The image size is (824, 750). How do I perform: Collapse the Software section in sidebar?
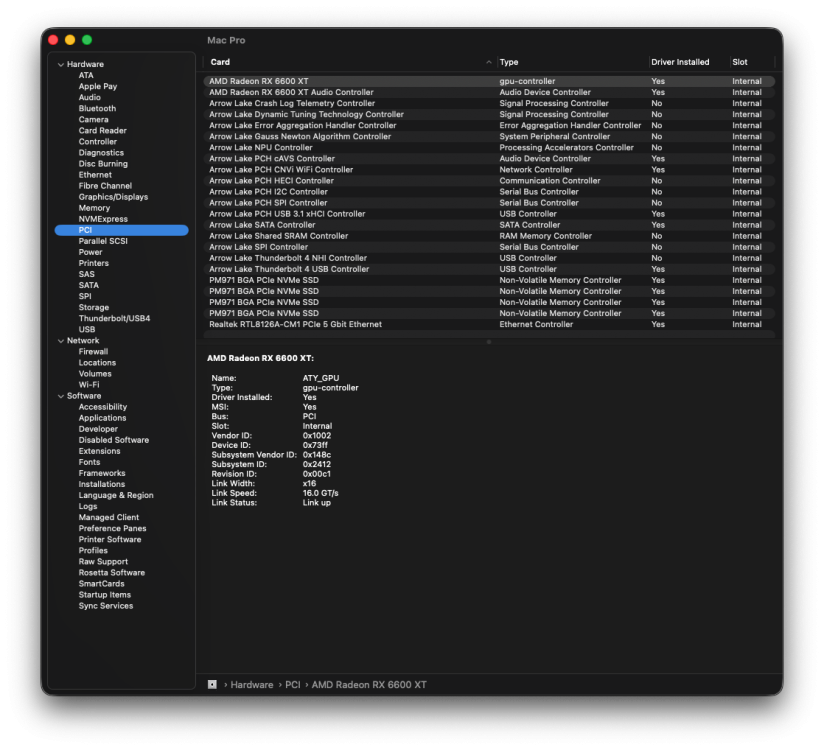point(60,396)
